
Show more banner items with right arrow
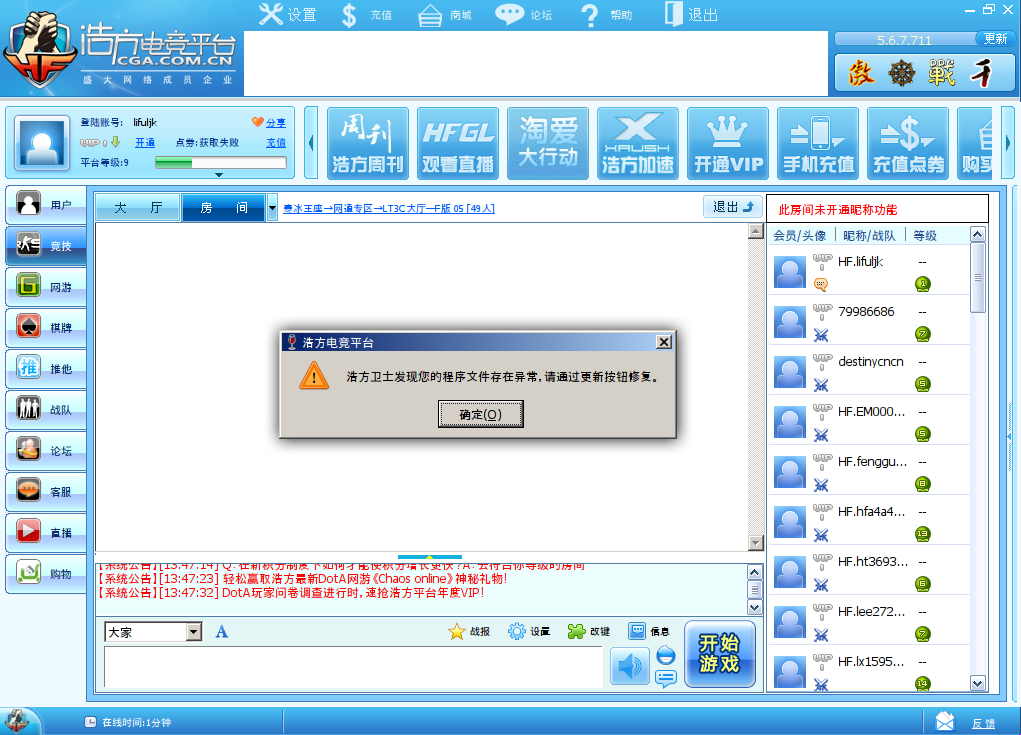[x=1007, y=143]
